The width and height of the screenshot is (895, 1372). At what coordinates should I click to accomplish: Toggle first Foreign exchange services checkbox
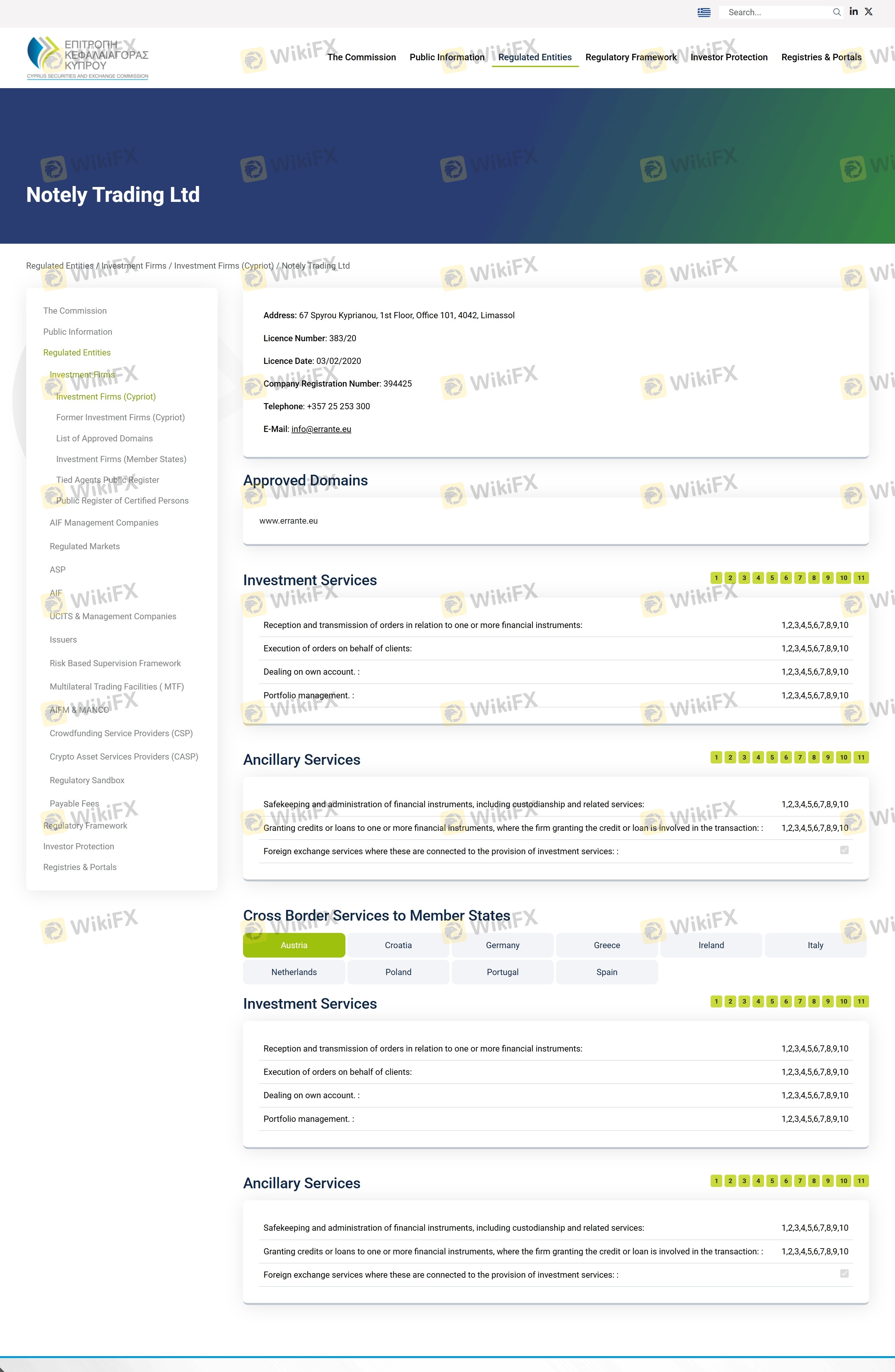click(x=844, y=850)
